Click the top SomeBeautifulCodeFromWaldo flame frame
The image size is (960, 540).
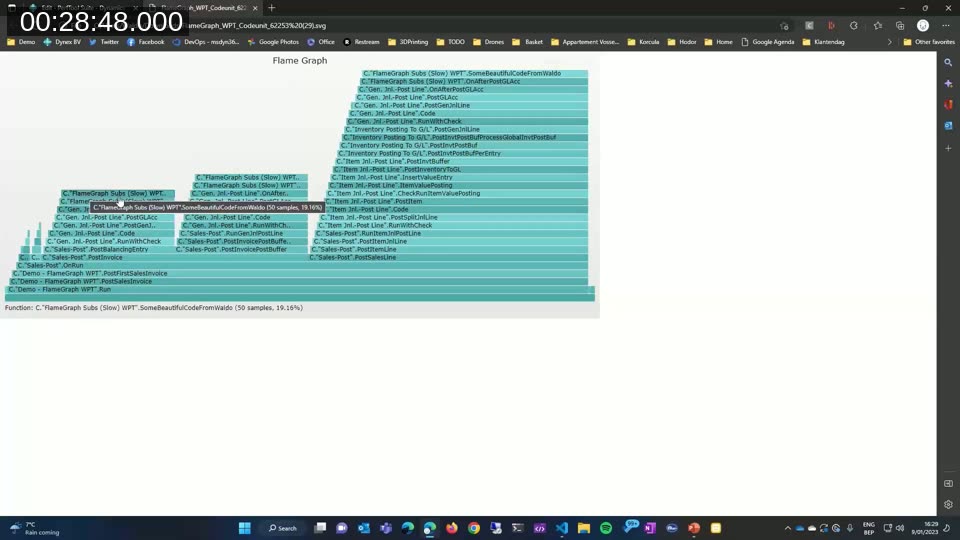(x=474, y=73)
